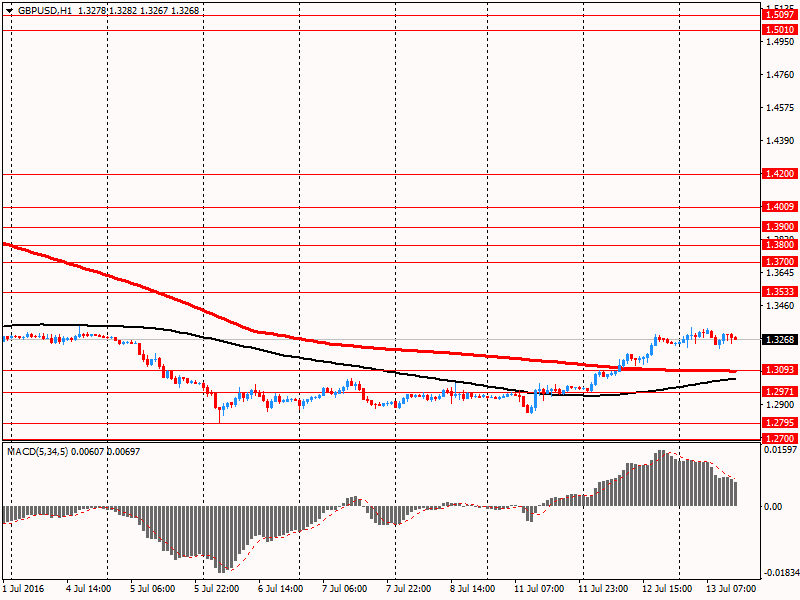
Task: Select the 1.4009 horizontal level label
Action: (780, 207)
